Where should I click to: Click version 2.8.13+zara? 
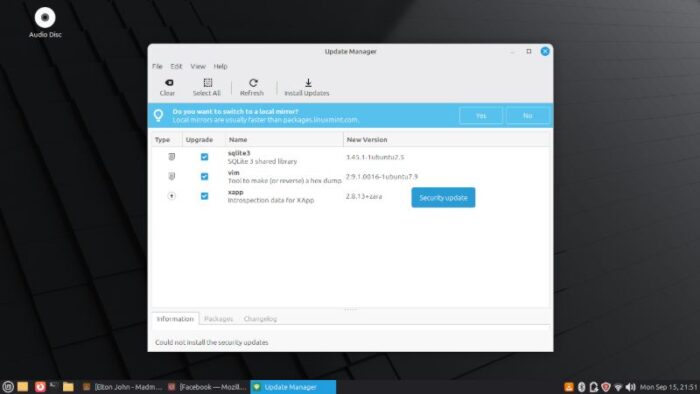pyautogui.click(x=364, y=196)
